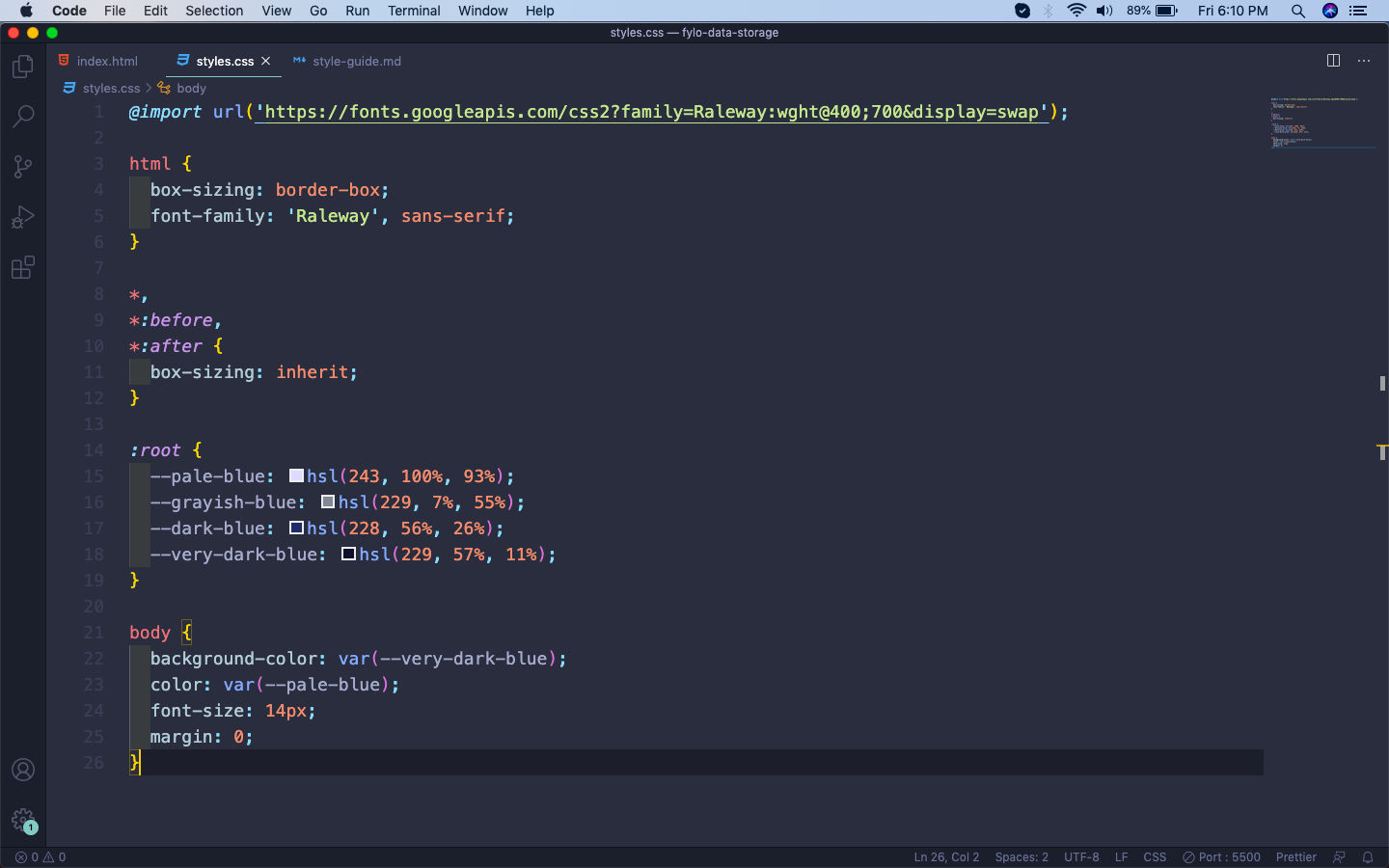Open the very-dark-blue color swatch picker
This screenshot has width=1389, height=868.
349,554
